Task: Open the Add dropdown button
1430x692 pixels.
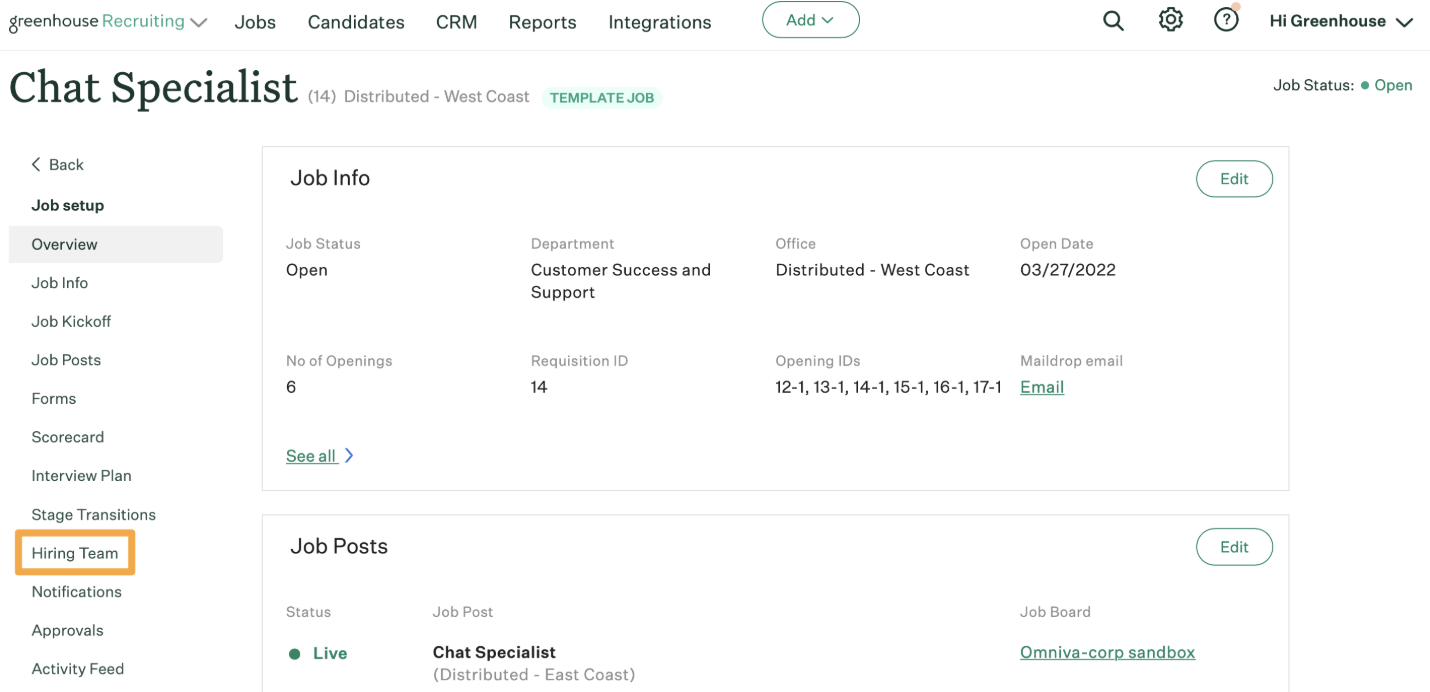Action: [810, 20]
